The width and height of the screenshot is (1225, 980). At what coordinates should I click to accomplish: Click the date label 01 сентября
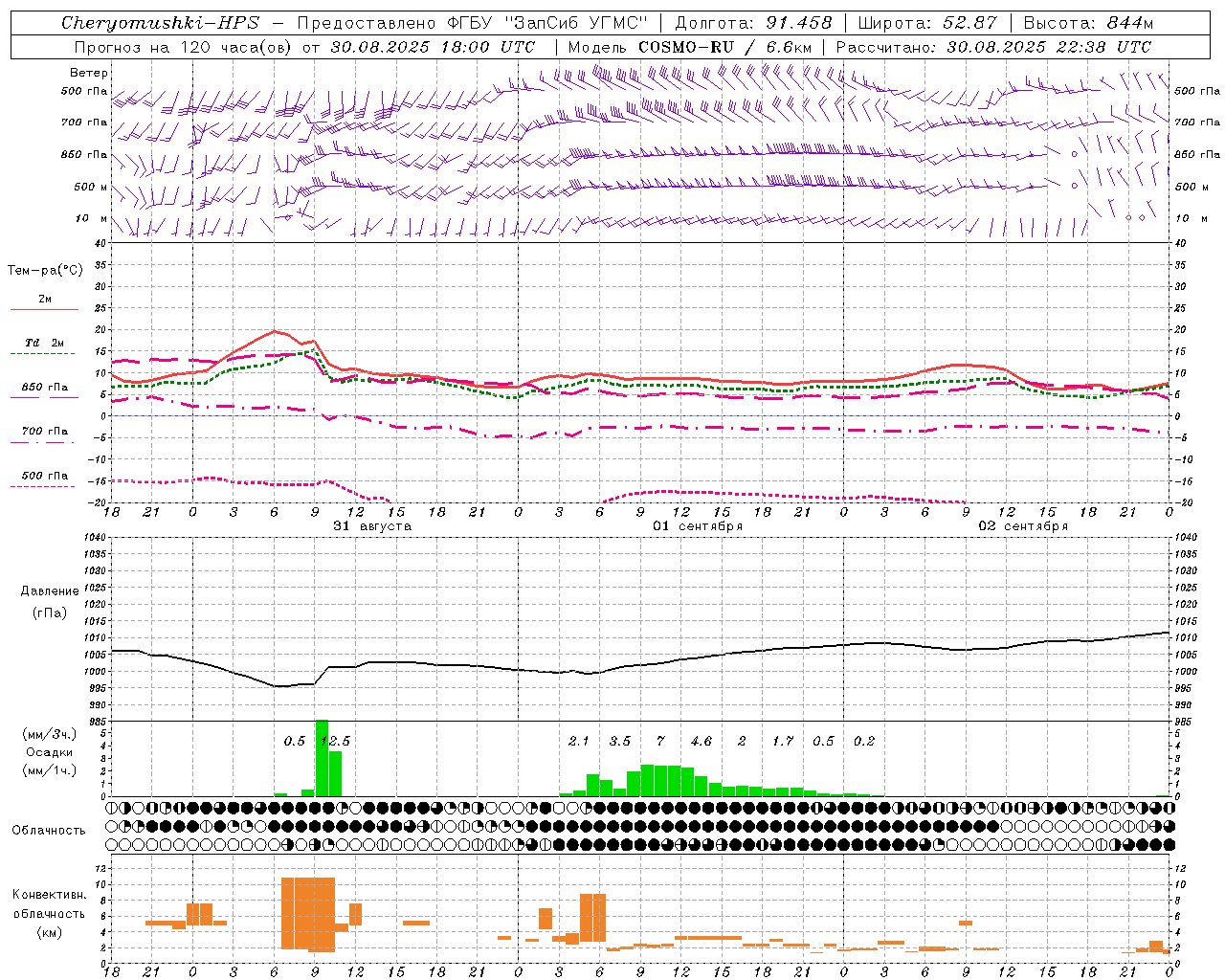point(698,526)
